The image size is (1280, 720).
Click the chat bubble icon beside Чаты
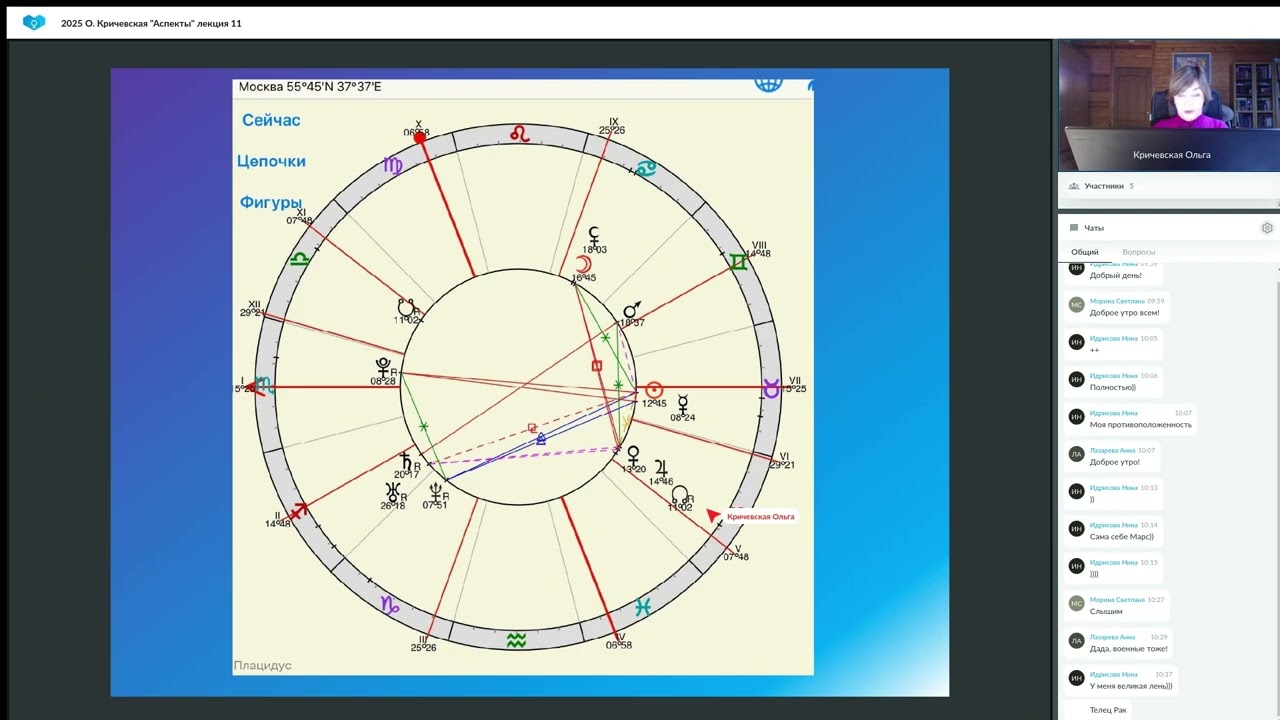pos(1074,228)
